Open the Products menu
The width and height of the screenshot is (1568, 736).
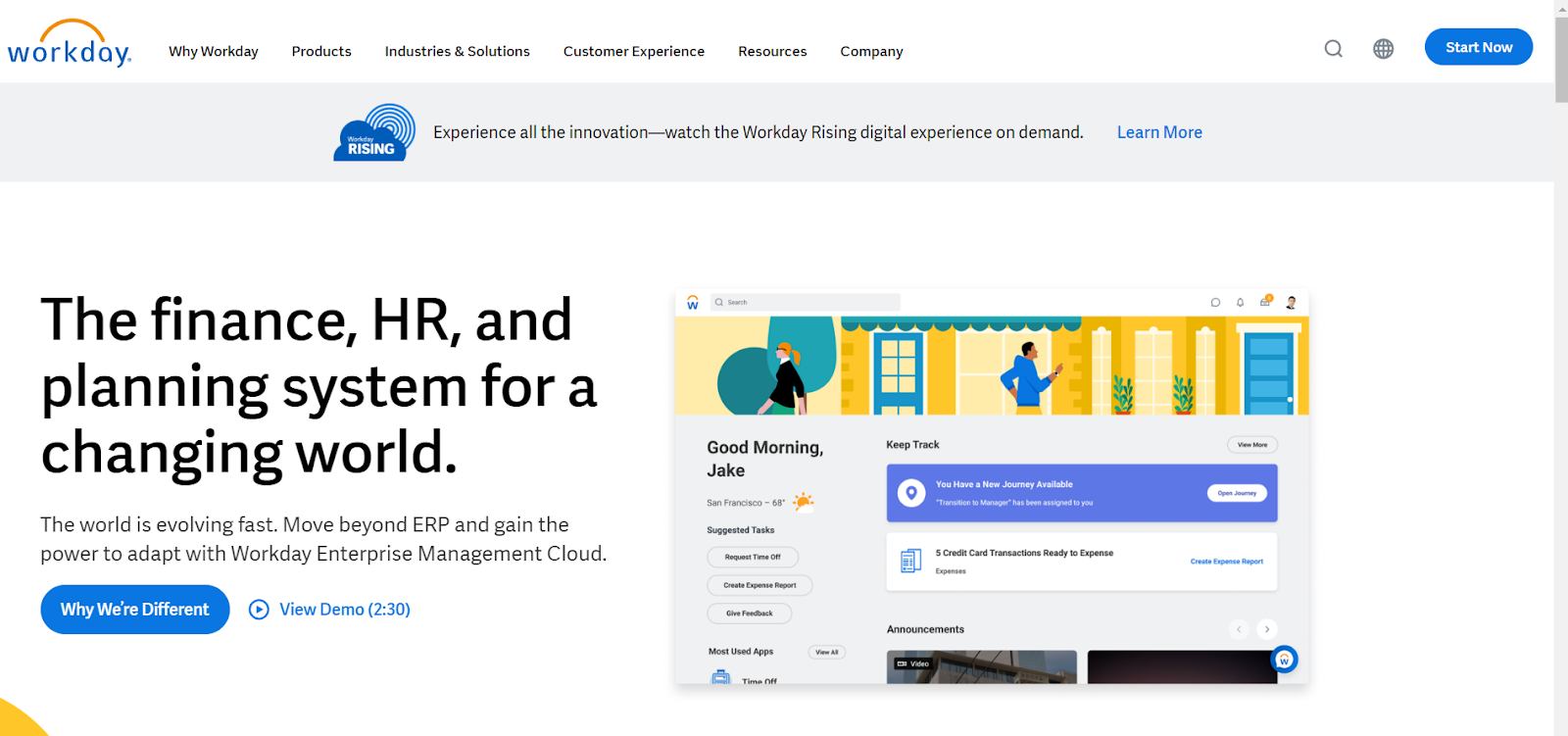[x=321, y=51]
